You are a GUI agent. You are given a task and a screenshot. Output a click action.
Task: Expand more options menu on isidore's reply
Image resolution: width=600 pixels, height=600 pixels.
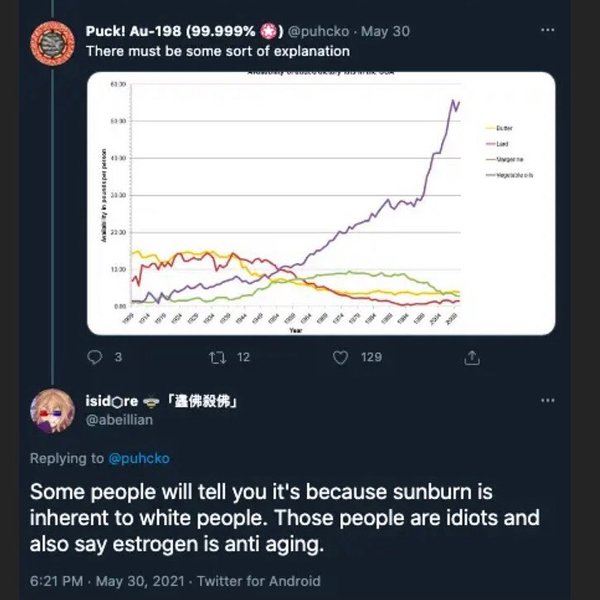546,400
